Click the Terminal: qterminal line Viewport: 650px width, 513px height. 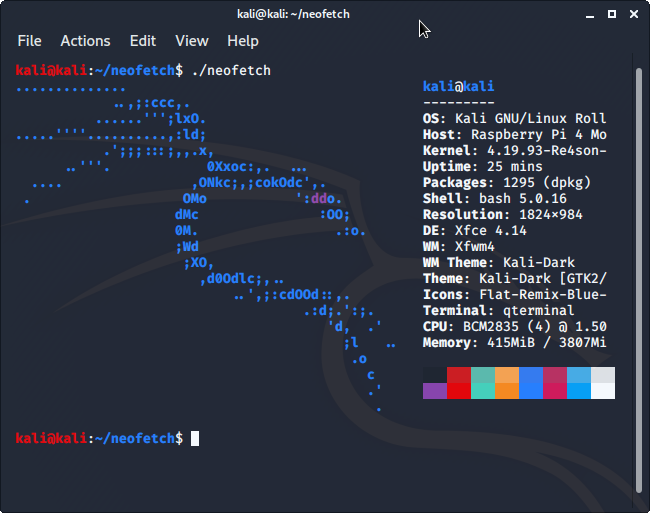point(499,310)
